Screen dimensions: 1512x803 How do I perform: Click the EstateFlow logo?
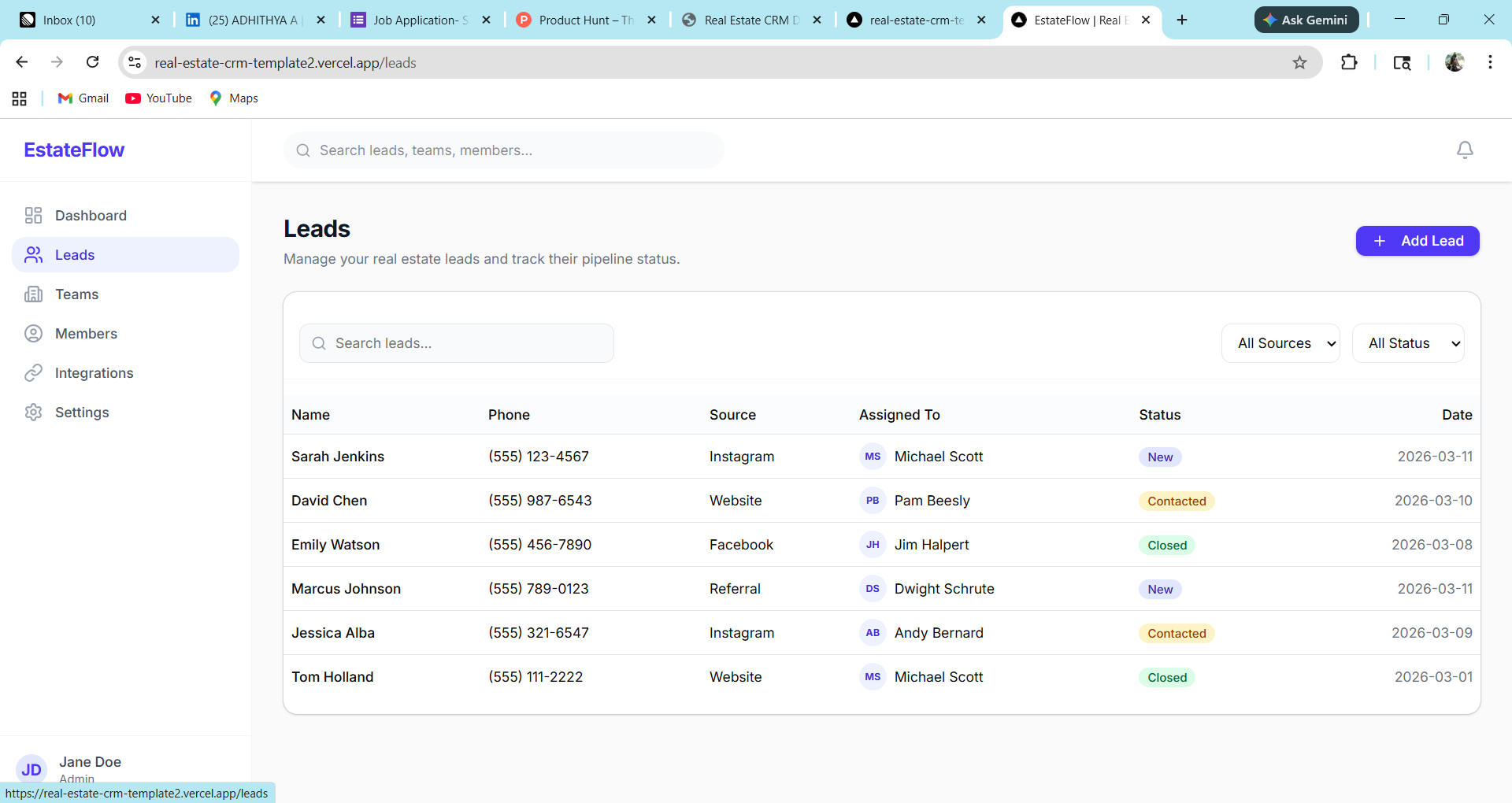tap(73, 150)
